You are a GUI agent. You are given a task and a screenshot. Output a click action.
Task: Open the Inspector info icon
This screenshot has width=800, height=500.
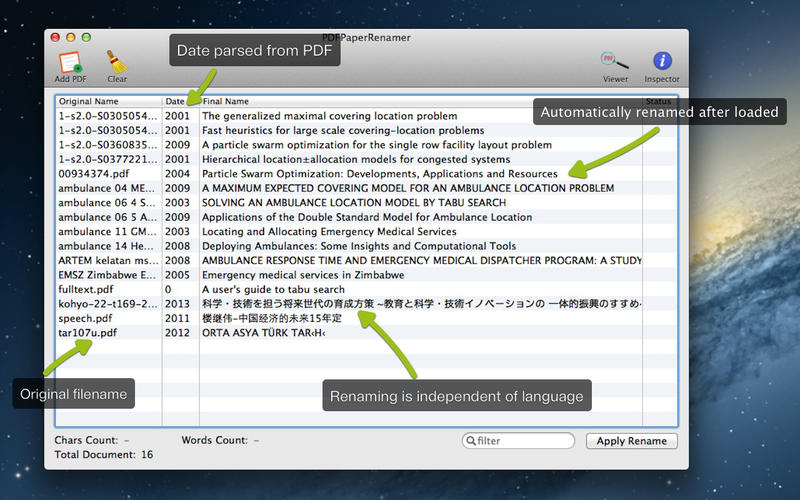662,61
